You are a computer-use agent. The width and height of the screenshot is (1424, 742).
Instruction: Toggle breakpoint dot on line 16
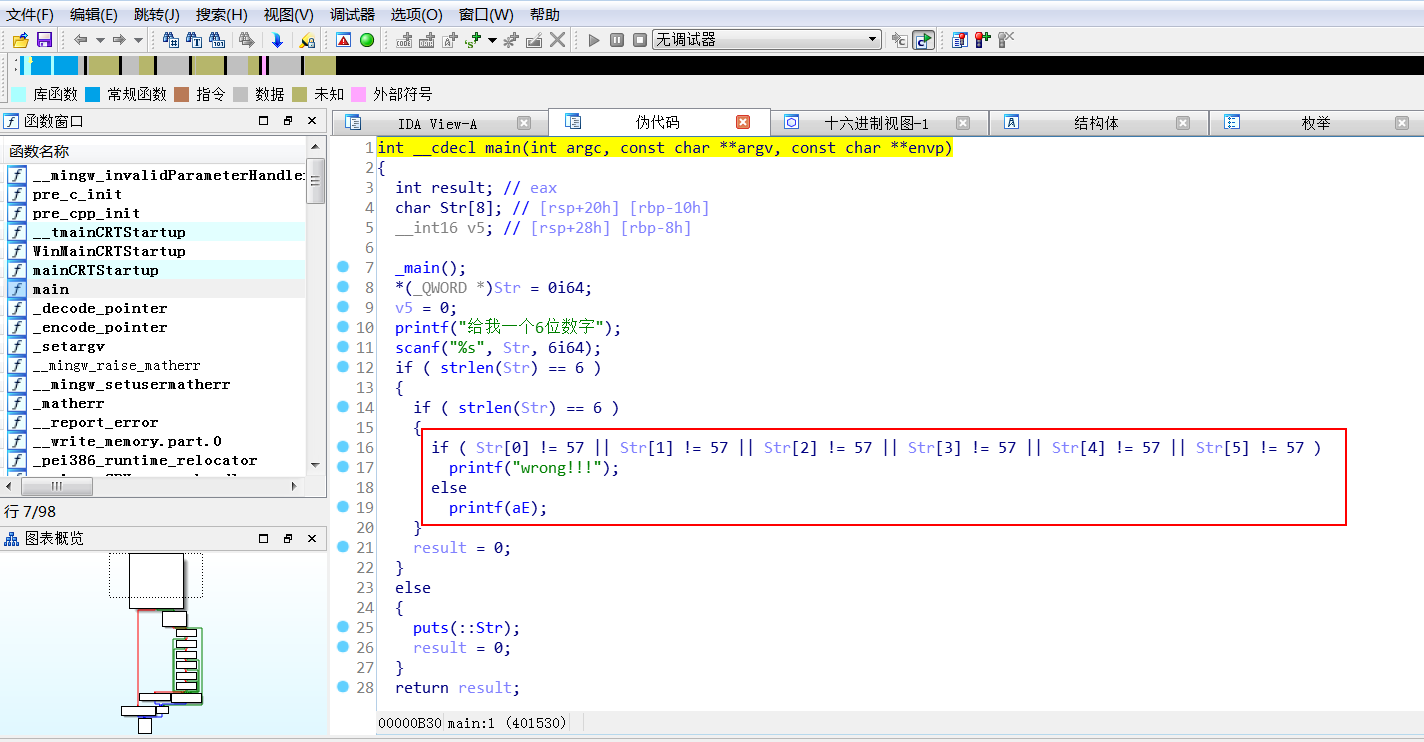click(x=343, y=447)
